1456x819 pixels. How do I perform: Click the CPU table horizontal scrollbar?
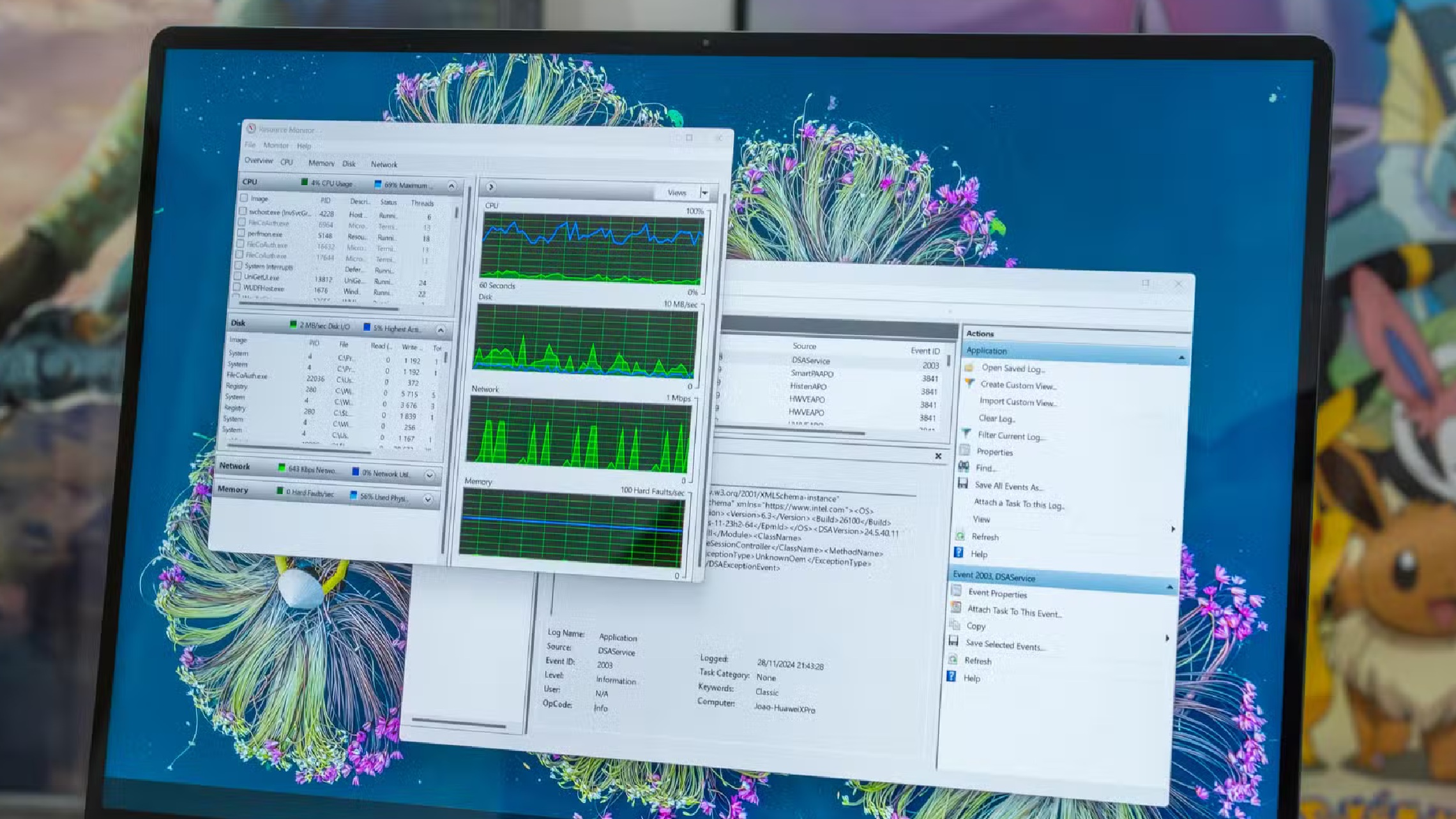[x=319, y=308]
